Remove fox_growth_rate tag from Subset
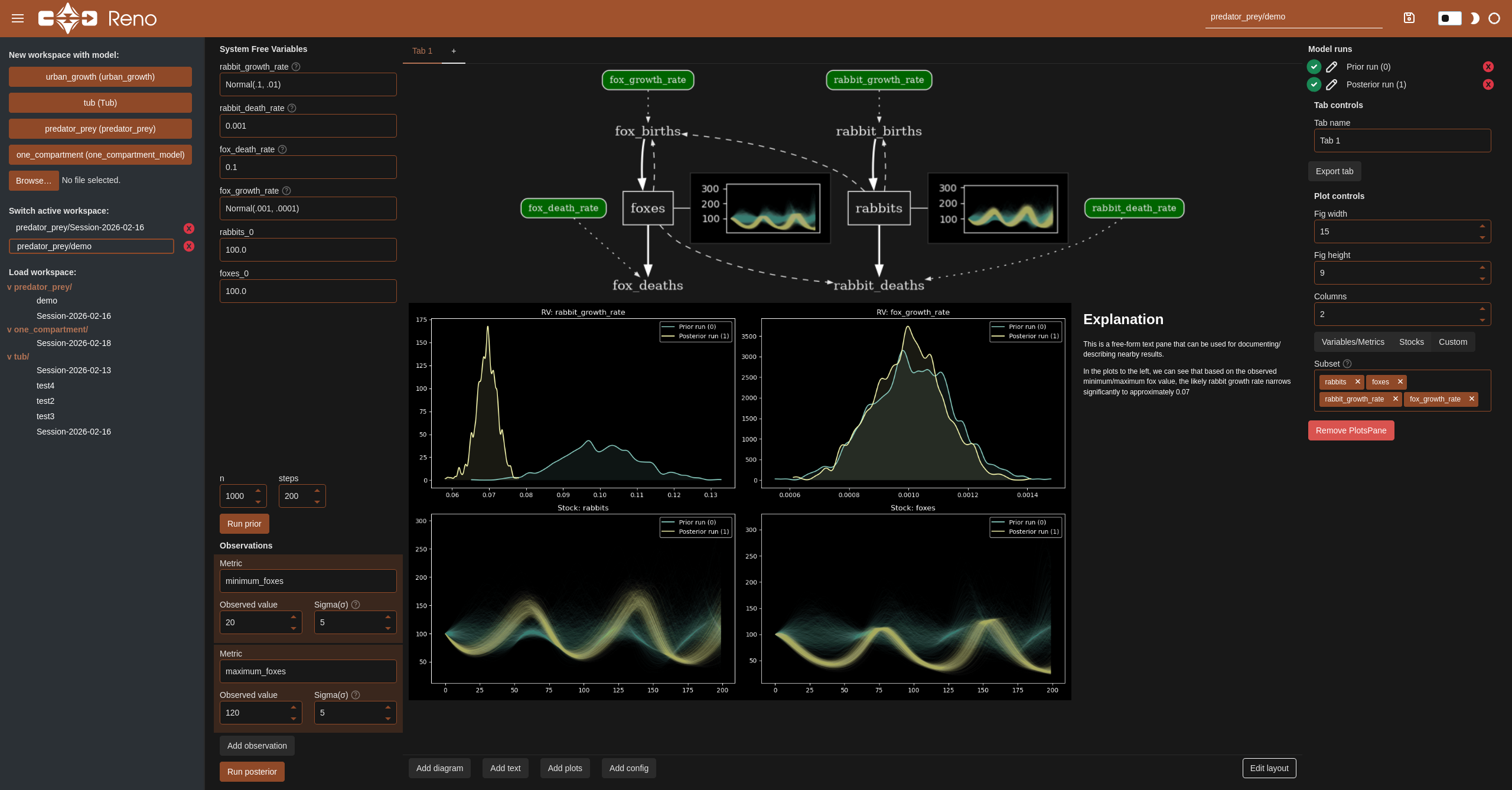 (x=1472, y=399)
